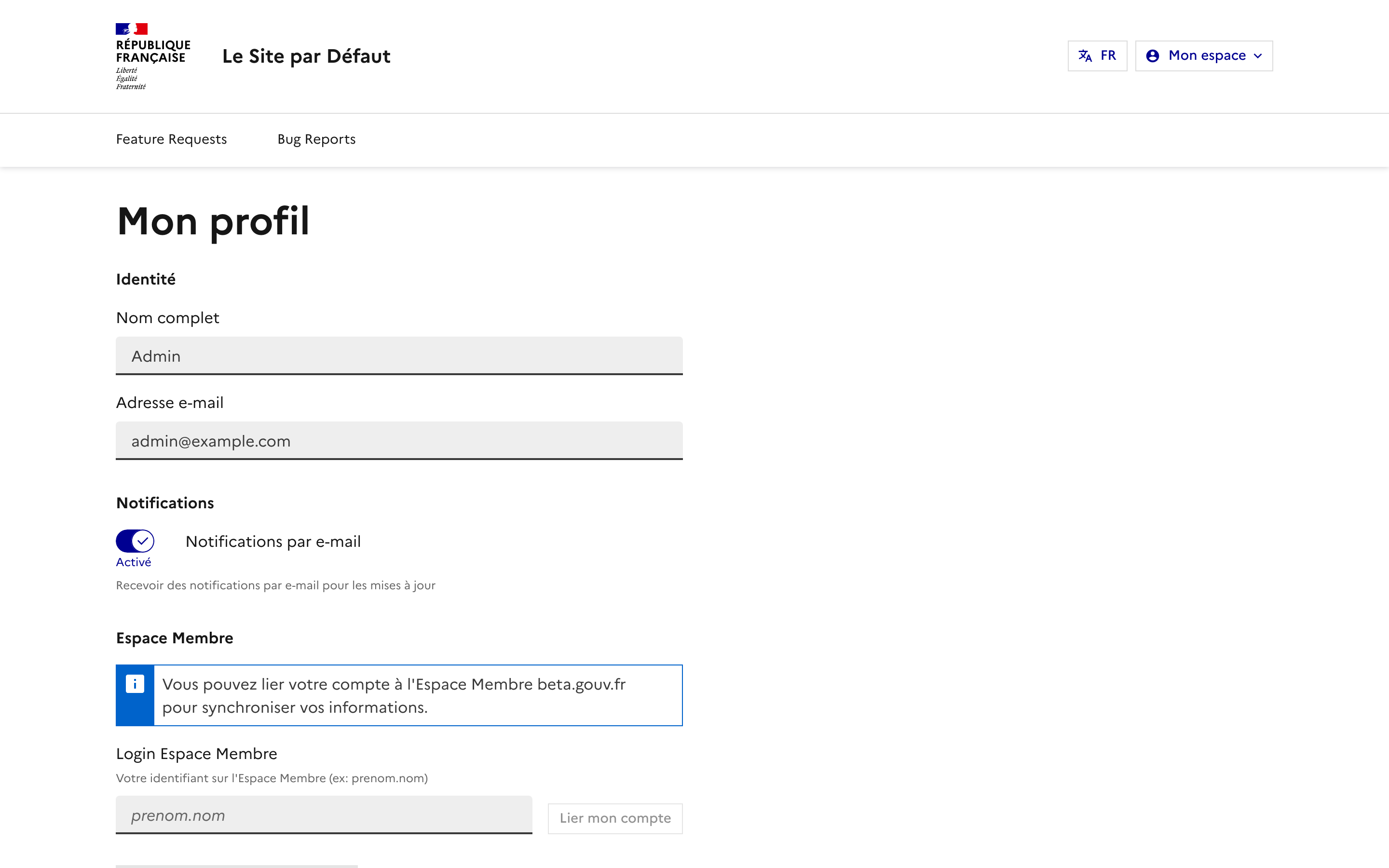Click into the Adresse e-mail field

[x=399, y=441]
